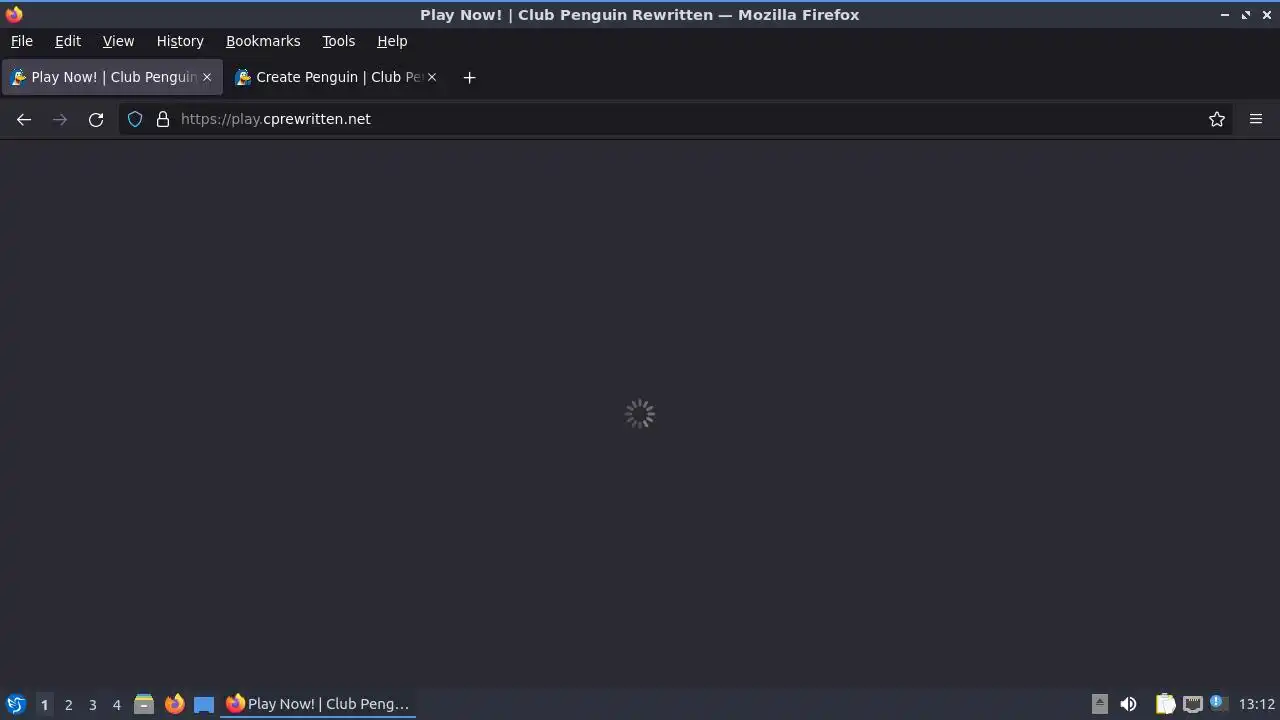Select the Play Now! taskbar window button
The image size is (1280, 720).
(x=318, y=704)
